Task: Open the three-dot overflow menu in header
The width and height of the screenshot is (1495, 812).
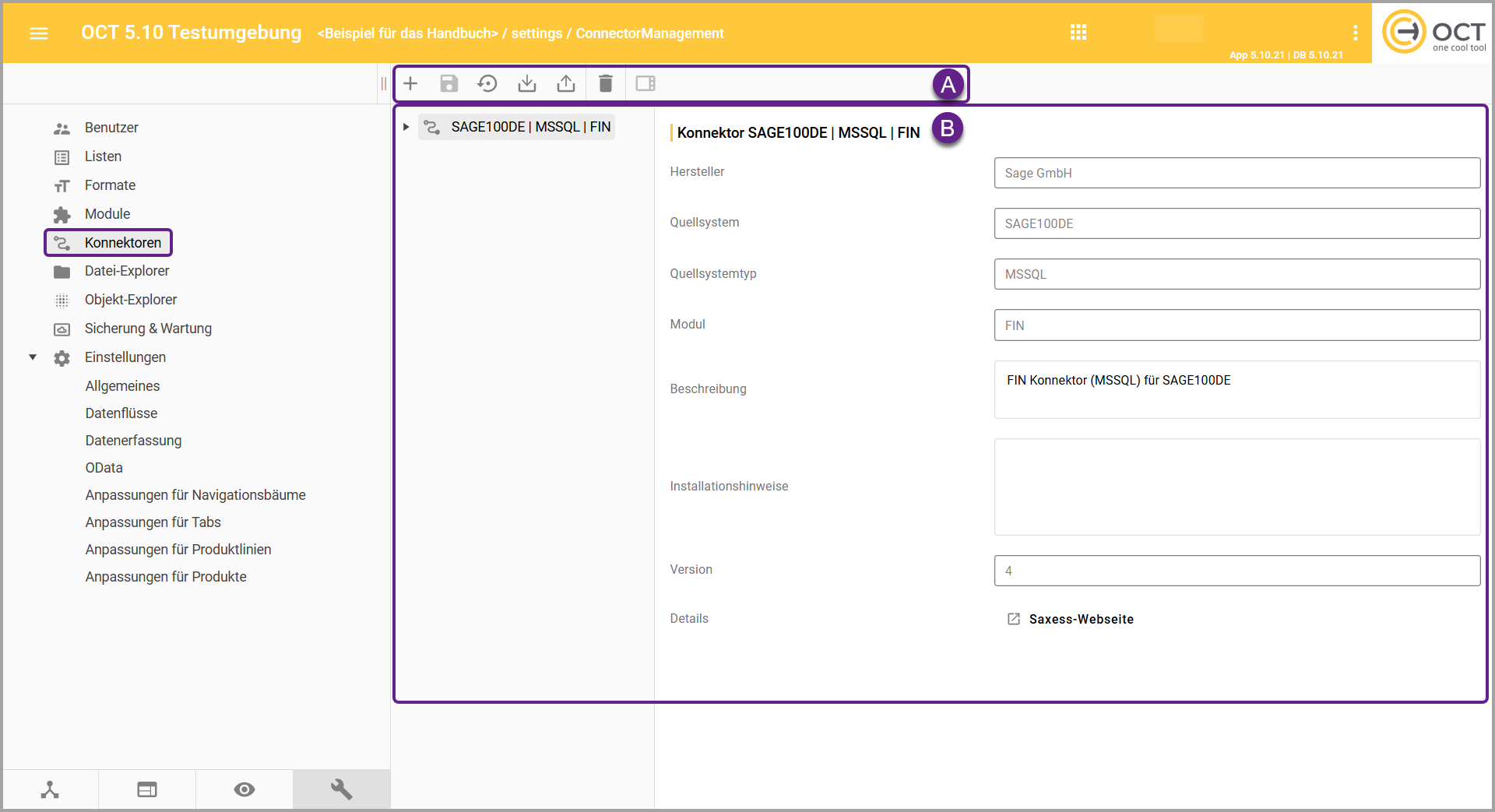Action: tap(1355, 33)
